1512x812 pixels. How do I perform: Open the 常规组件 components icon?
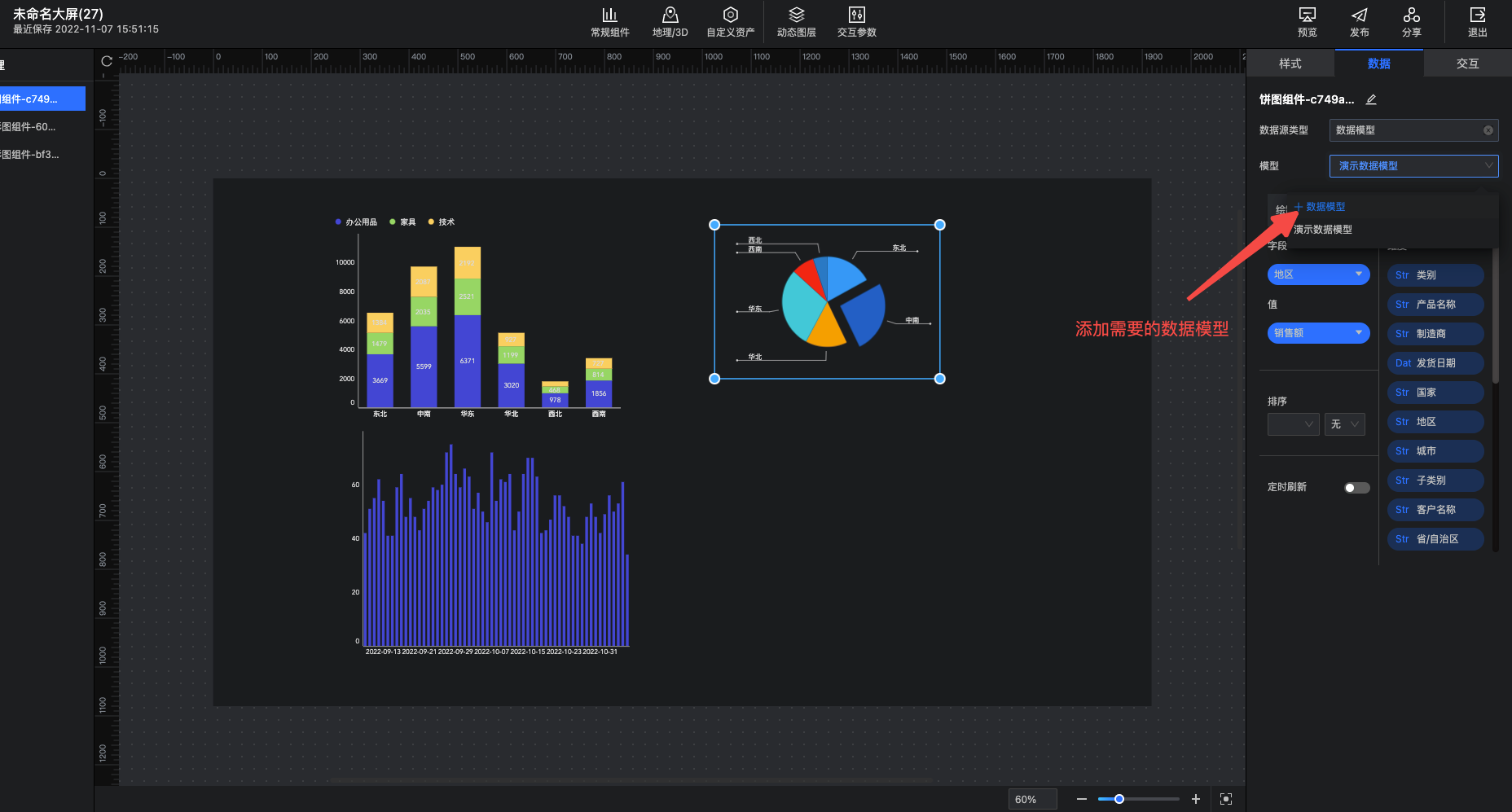pyautogui.click(x=609, y=15)
